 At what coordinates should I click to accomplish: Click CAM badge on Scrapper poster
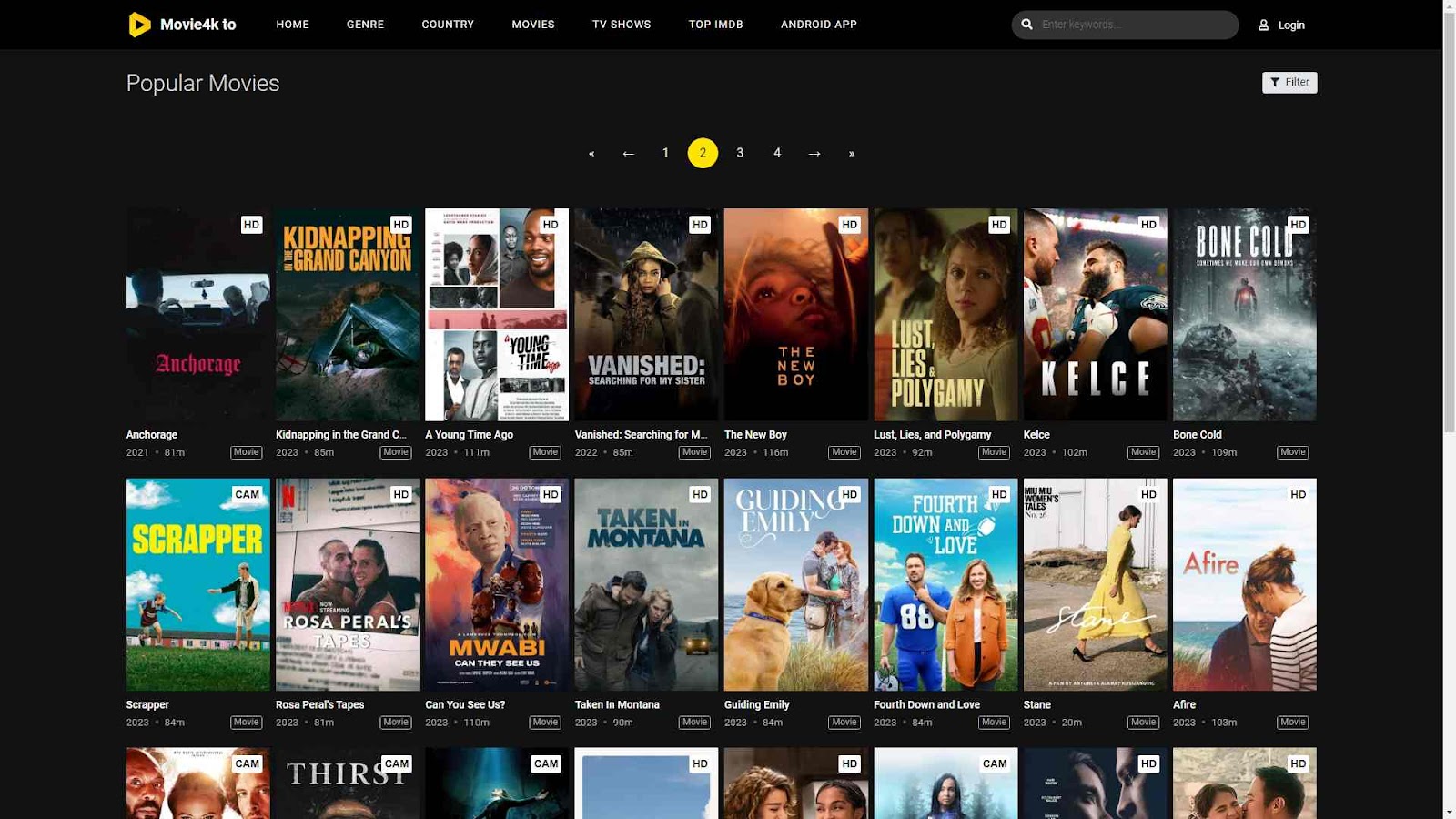pyautogui.click(x=248, y=495)
